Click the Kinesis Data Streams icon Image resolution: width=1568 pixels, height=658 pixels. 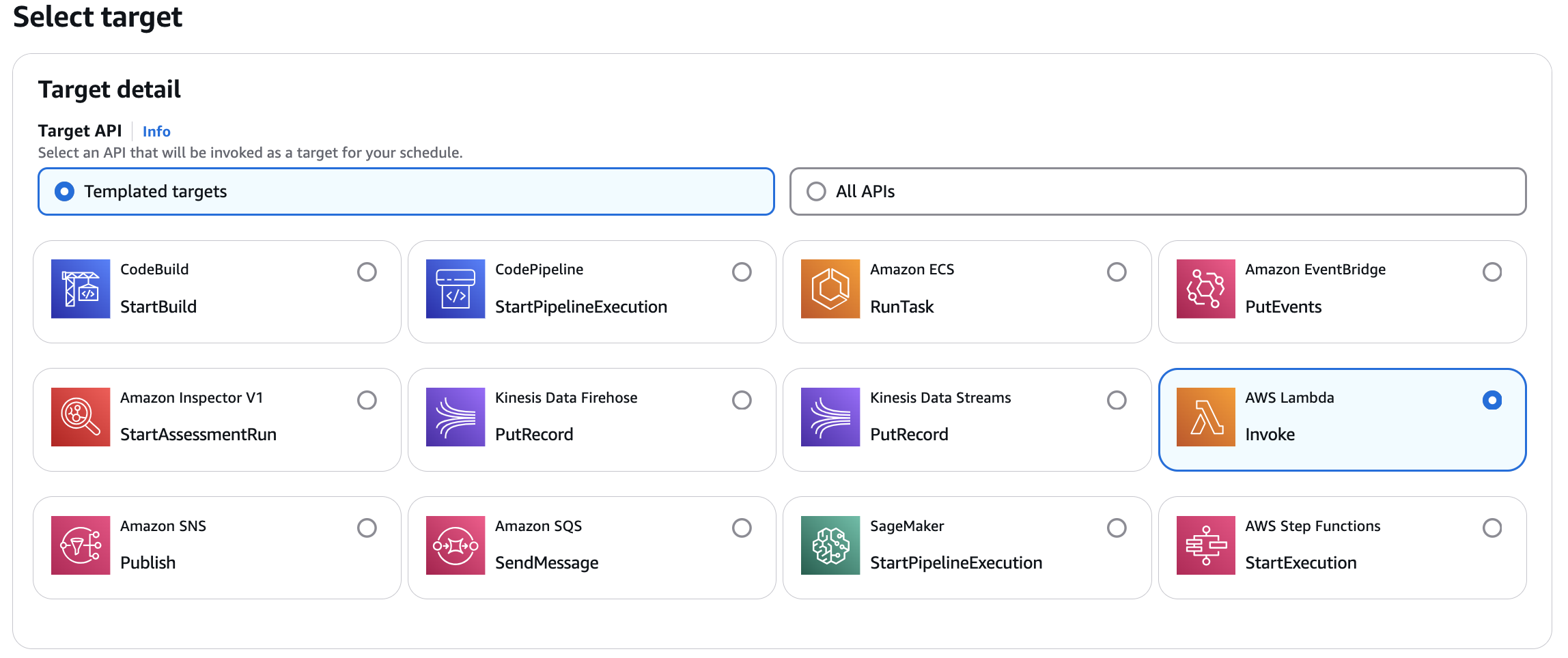[x=830, y=417]
